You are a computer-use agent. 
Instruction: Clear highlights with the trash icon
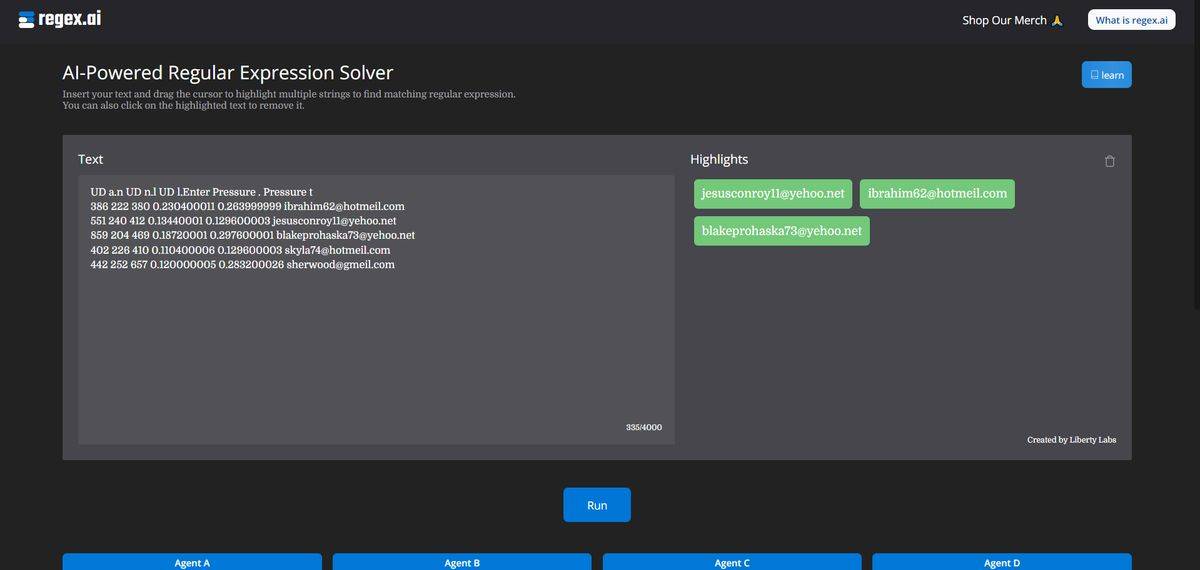click(1109, 161)
